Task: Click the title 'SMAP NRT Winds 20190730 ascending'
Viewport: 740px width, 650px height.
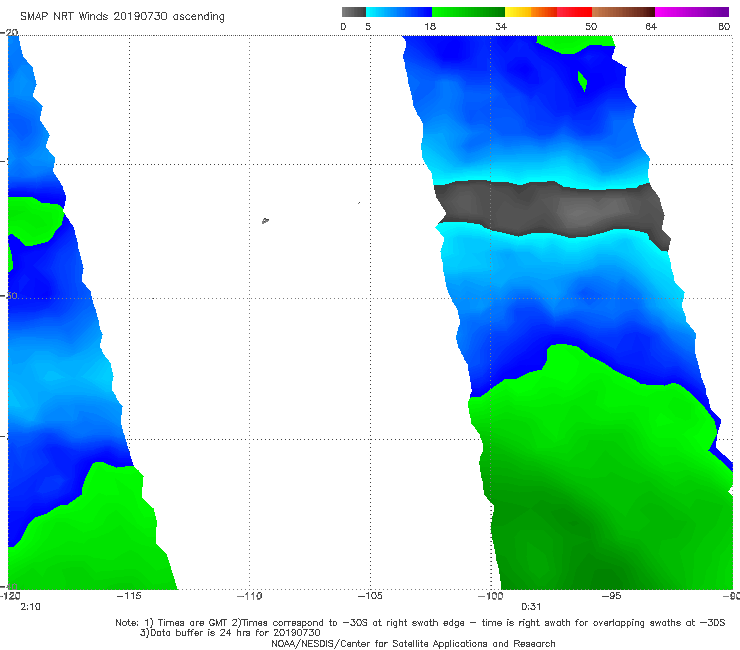Action: (122, 17)
